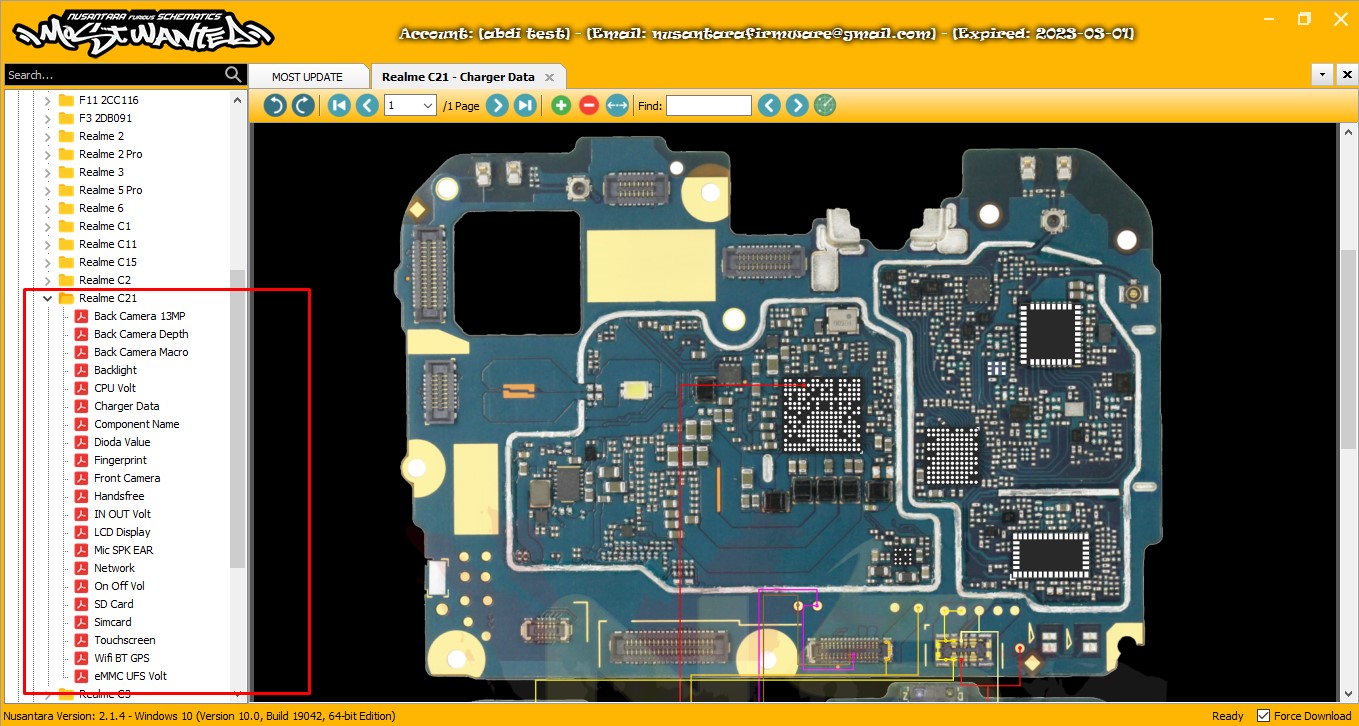Switch to the MOST UPDATE tab
Viewport: 1359px width, 726px height.
pos(307,77)
